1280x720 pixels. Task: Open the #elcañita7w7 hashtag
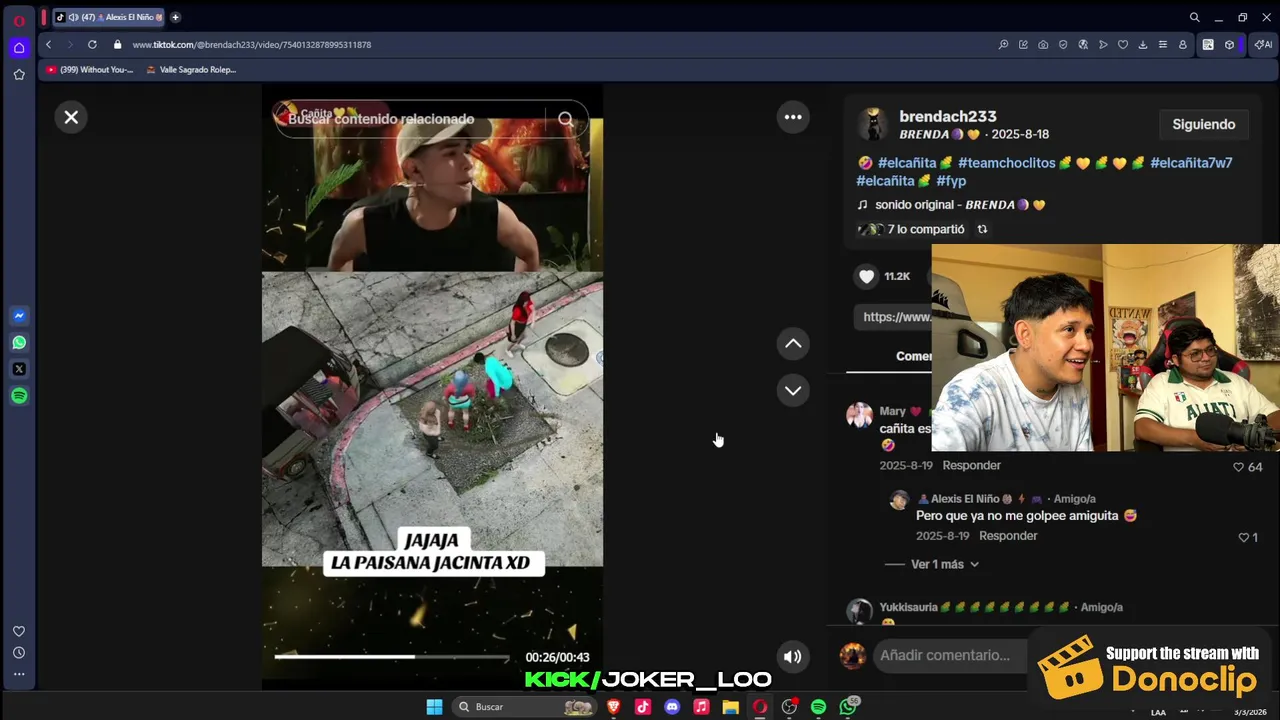pos(1191,162)
